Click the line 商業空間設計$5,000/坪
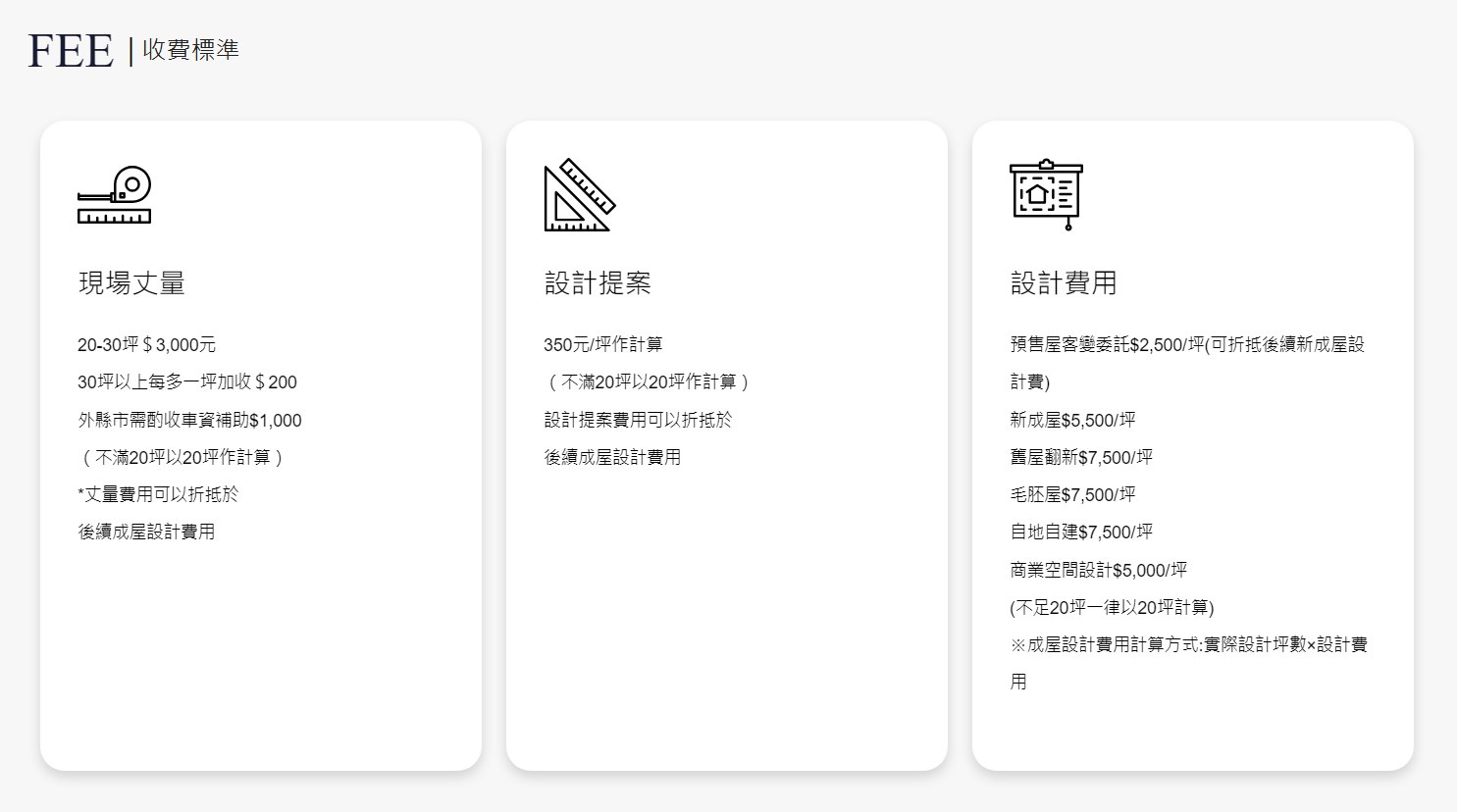 pyautogui.click(x=1098, y=570)
